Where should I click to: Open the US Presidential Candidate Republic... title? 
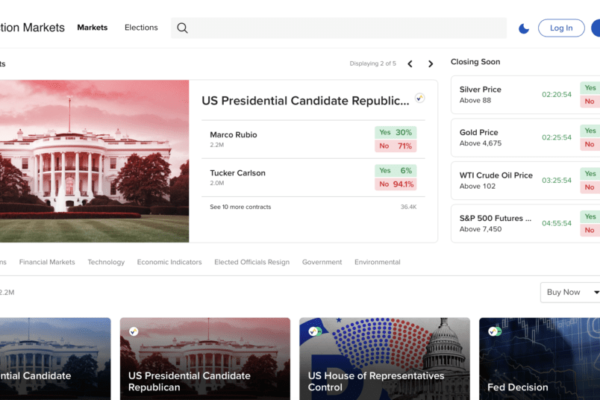(x=305, y=101)
